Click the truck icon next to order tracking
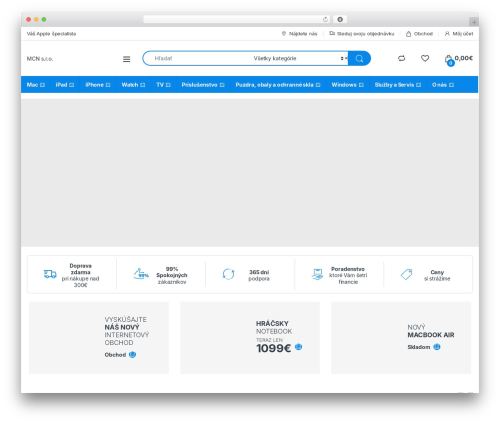500x423 pixels. (x=332, y=33)
